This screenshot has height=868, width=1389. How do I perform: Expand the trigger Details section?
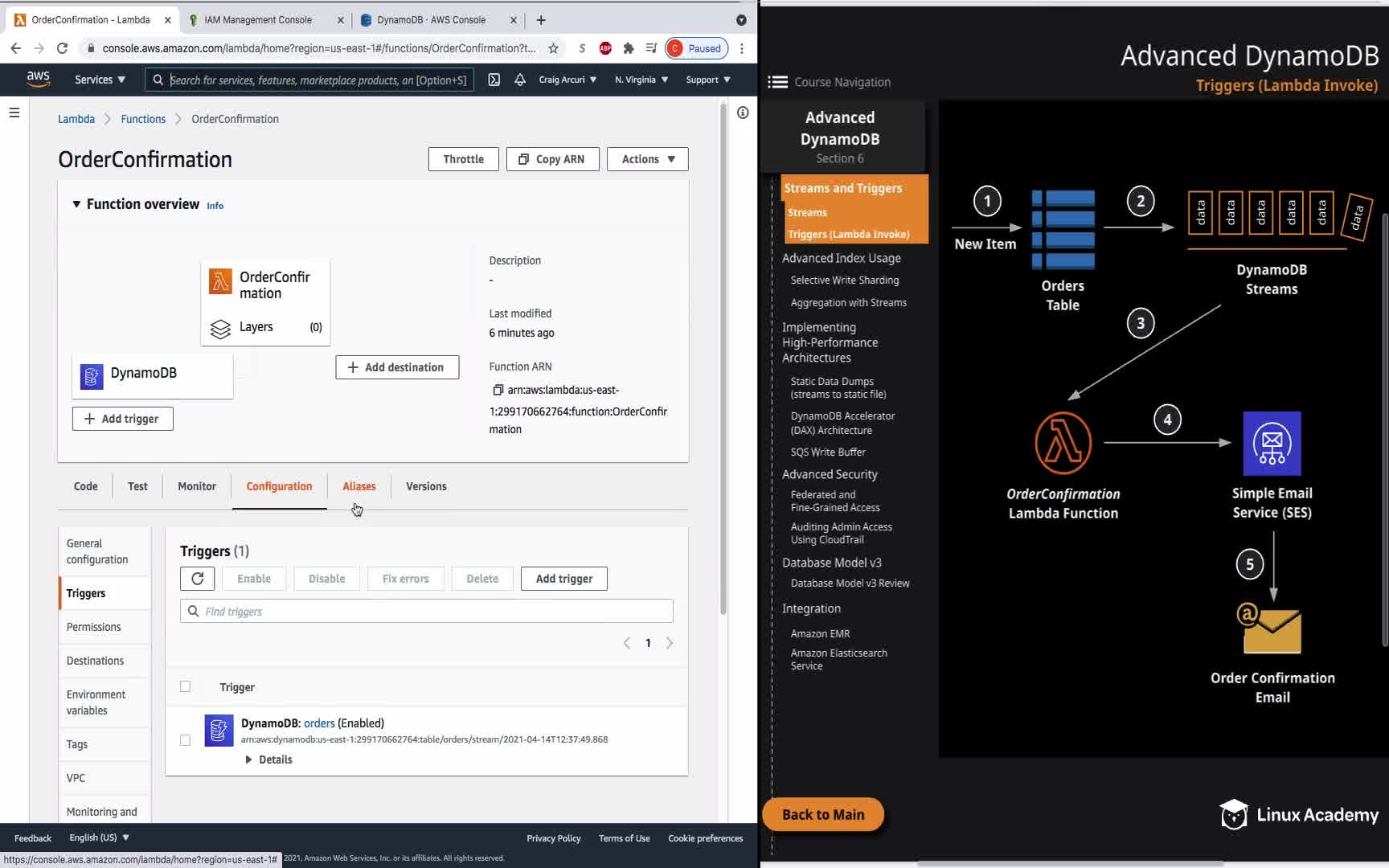pos(268,759)
